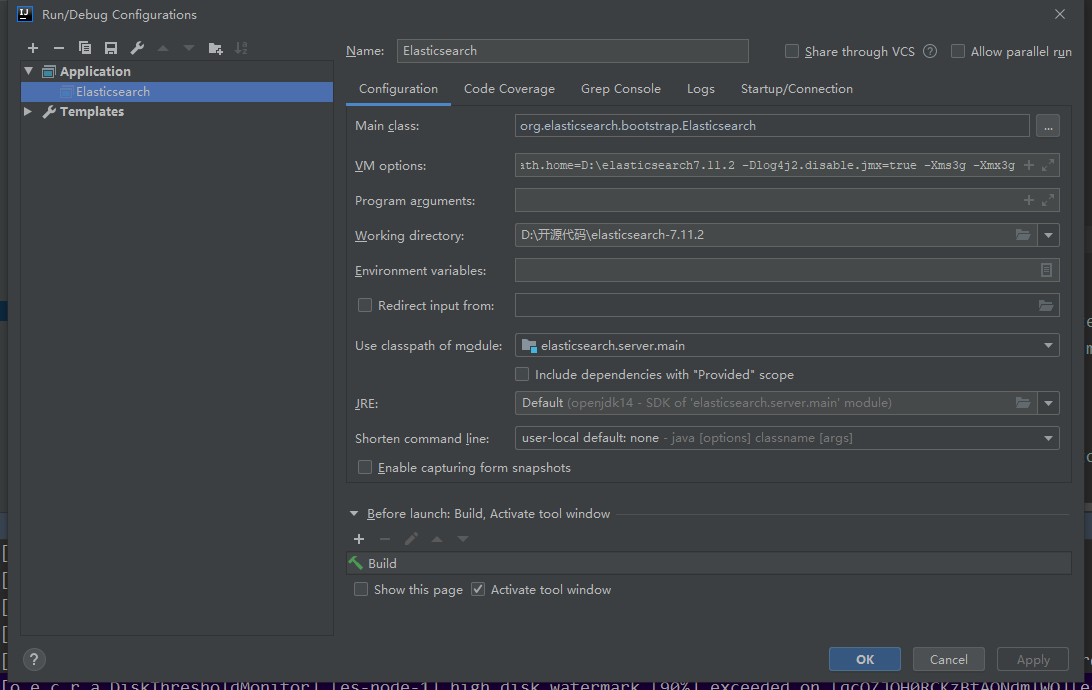Viewport: 1092px width, 690px height.
Task: Copy the selected configuration
Action: [x=85, y=48]
